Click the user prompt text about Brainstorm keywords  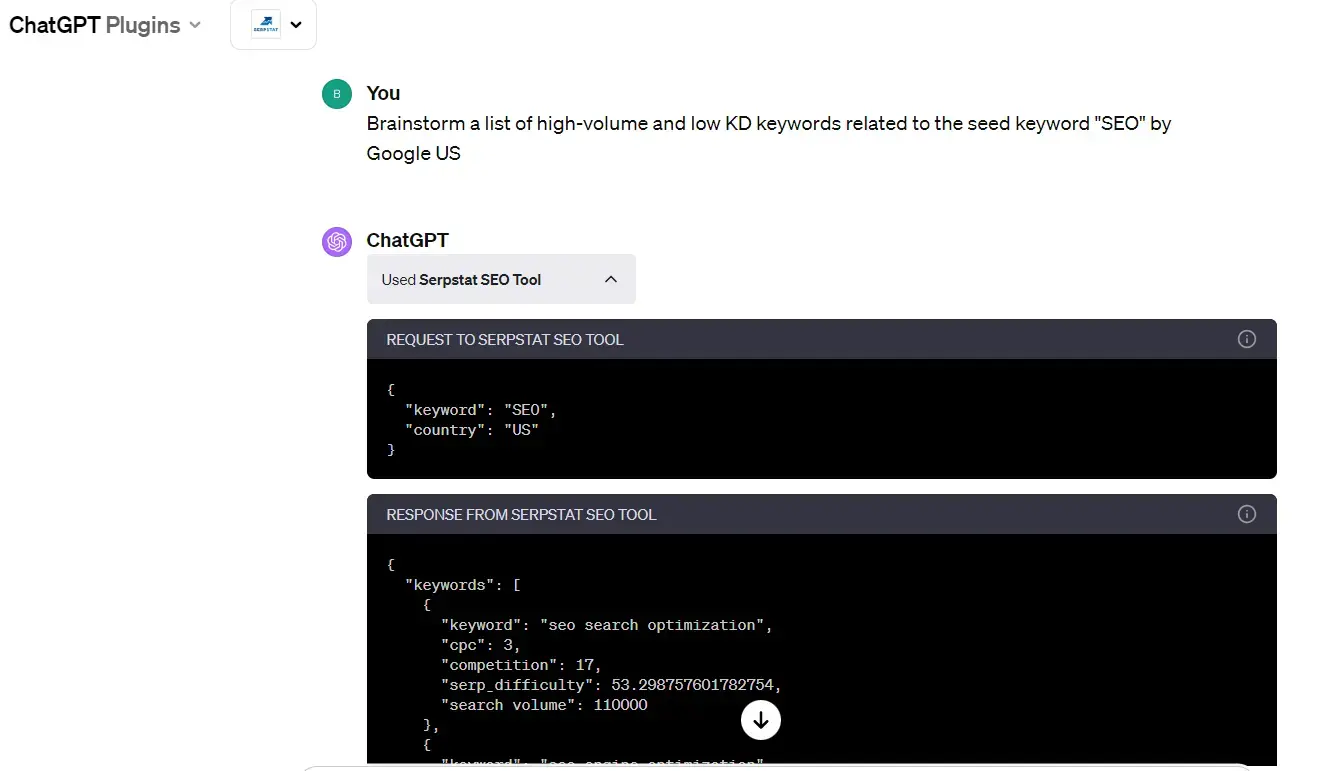coord(769,138)
